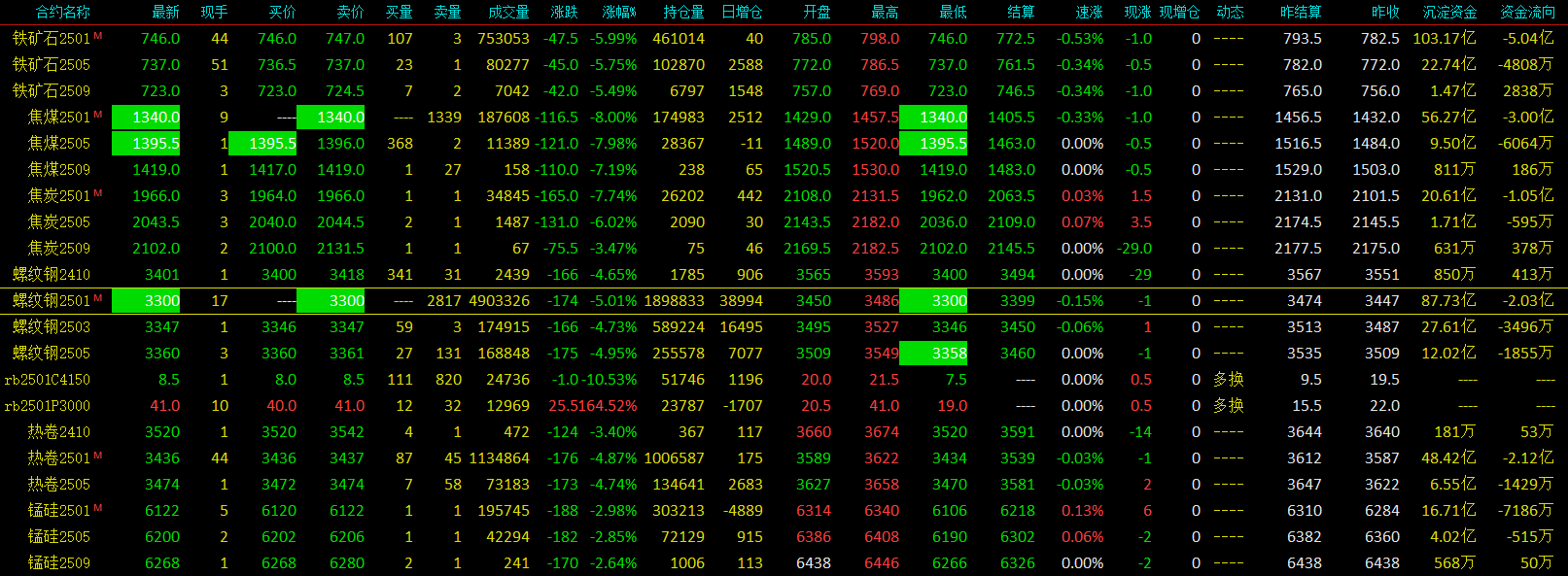Viewport: 1568px width, 576px height.
Task: Click the 合约名称 column header
Action: 63,12
